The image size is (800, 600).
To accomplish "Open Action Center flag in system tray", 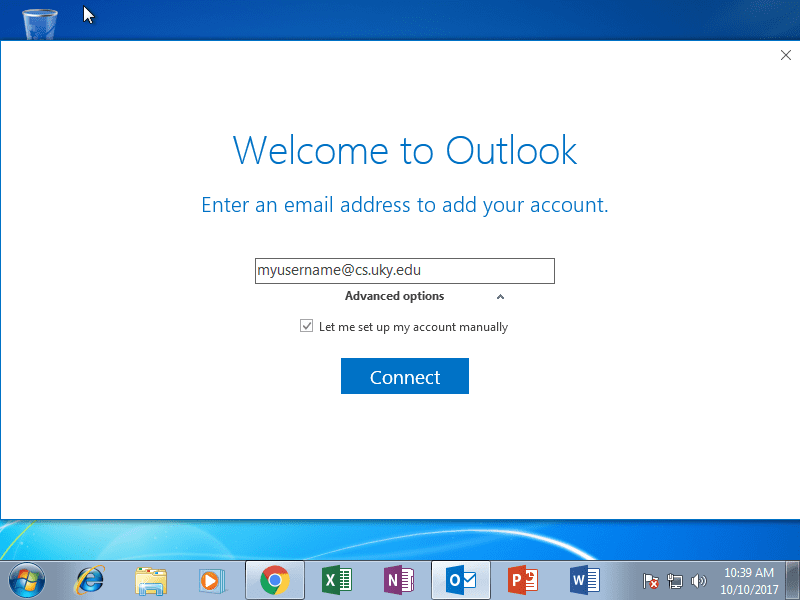I will 650,581.
